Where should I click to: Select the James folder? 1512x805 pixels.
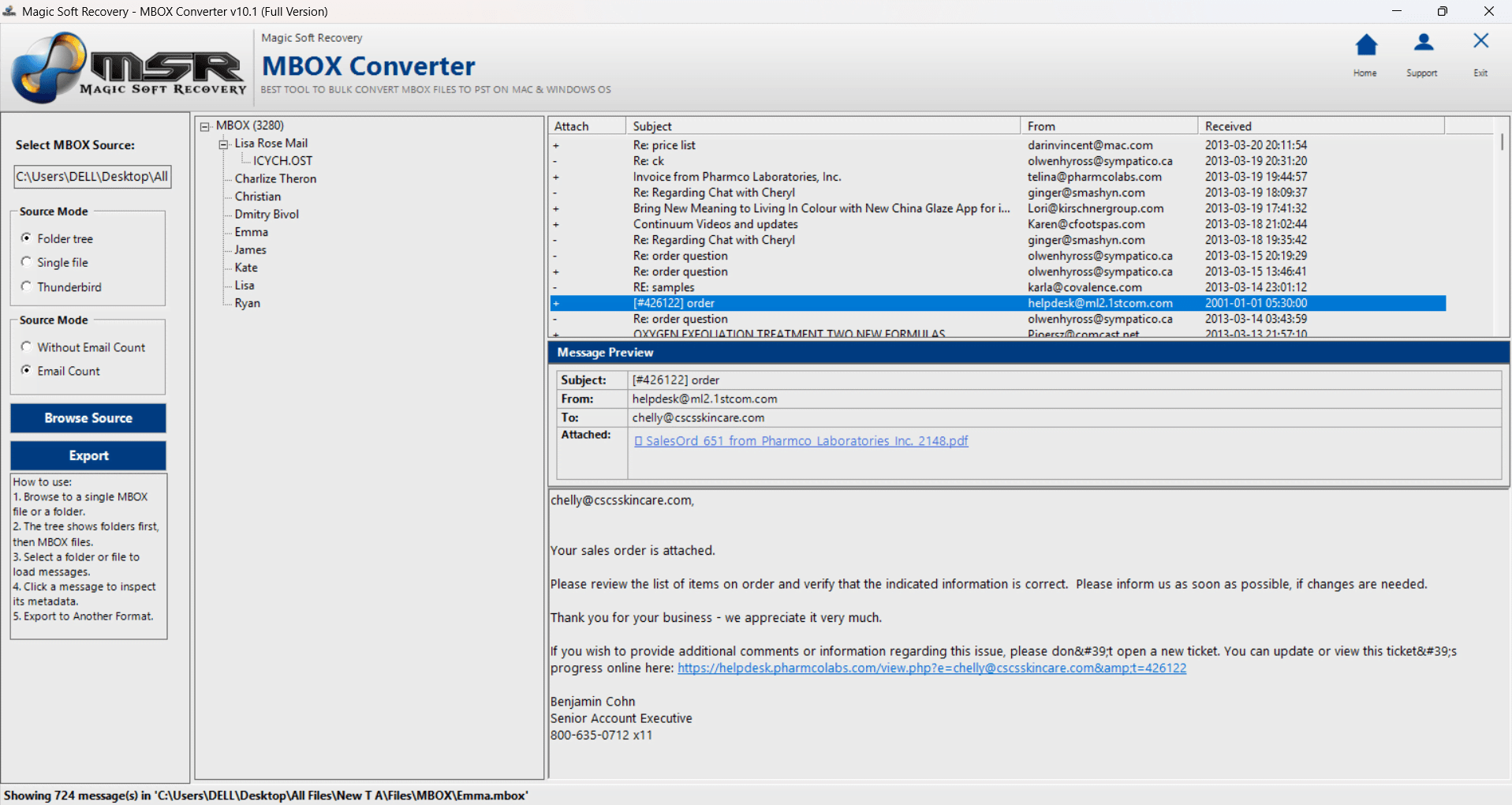(x=250, y=250)
